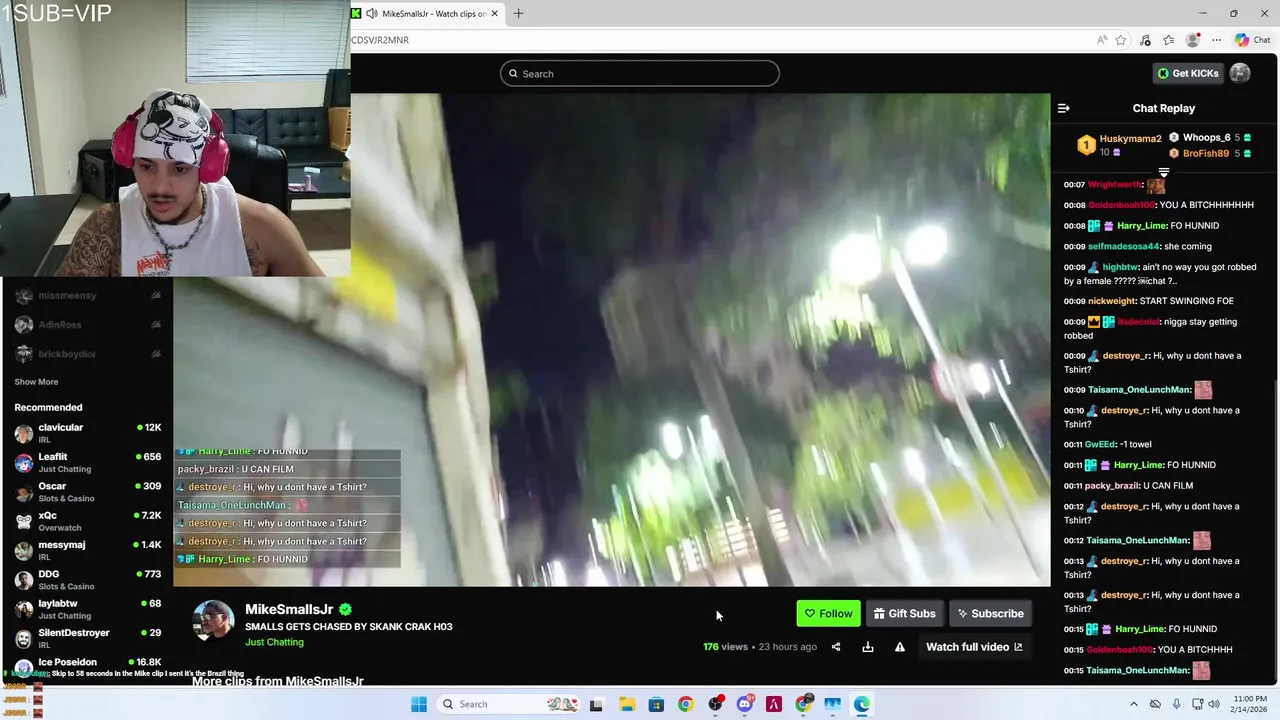Click the AdinRoss followed channel
This screenshot has width=1280, height=720.
point(87,325)
